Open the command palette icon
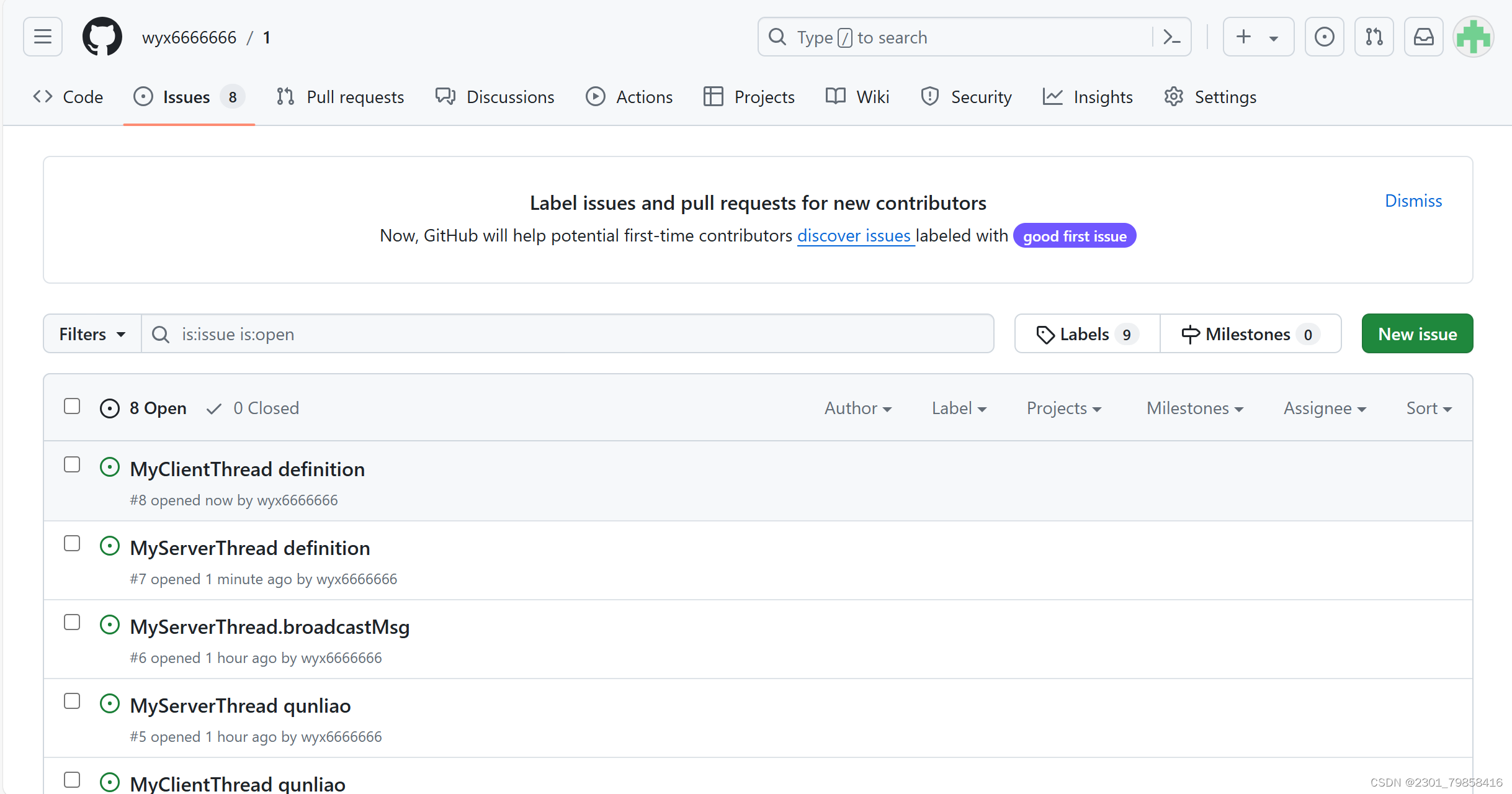Image resolution: width=1512 pixels, height=794 pixels. [x=1171, y=37]
